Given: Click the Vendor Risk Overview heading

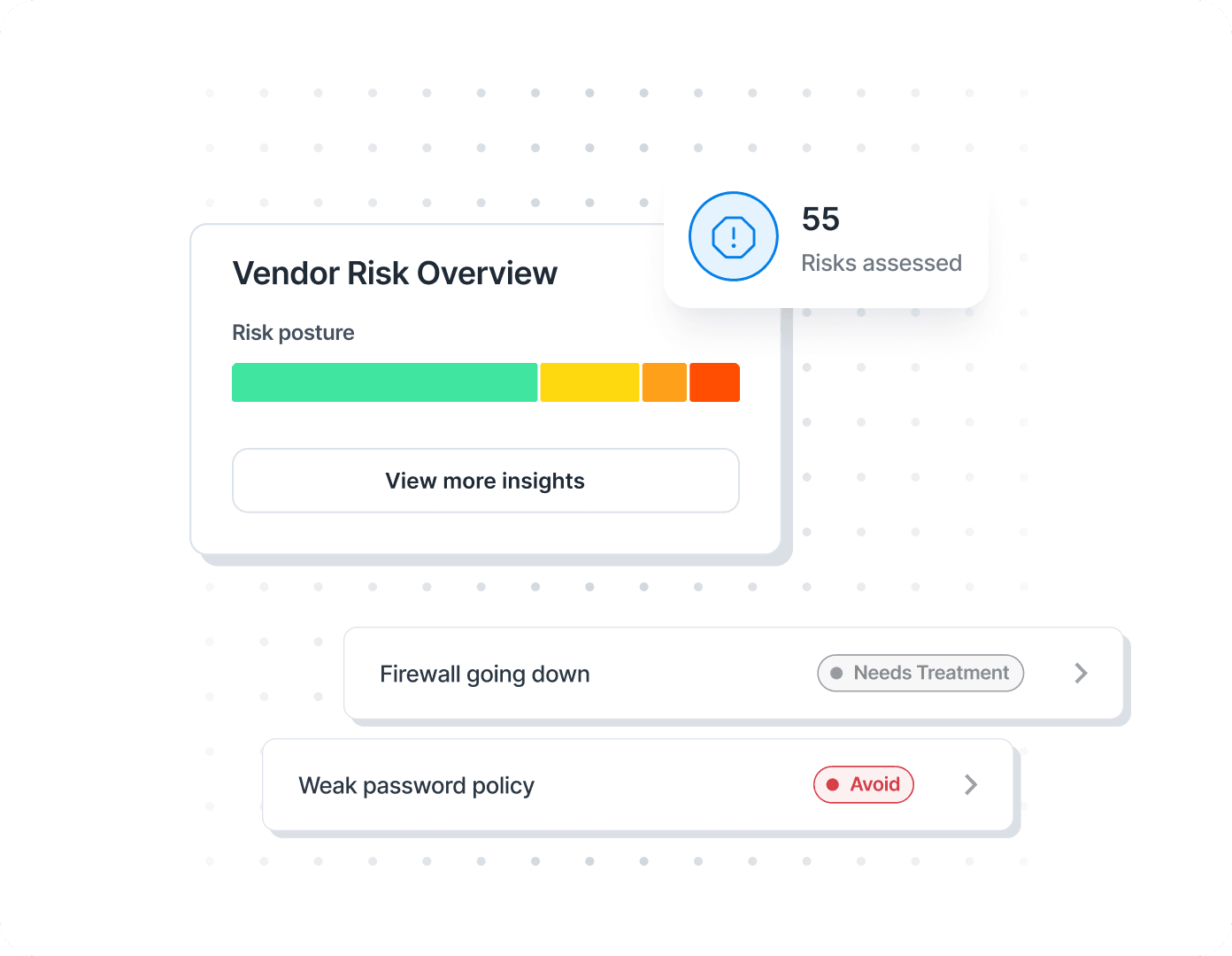Looking at the screenshot, I should tap(395, 274).
